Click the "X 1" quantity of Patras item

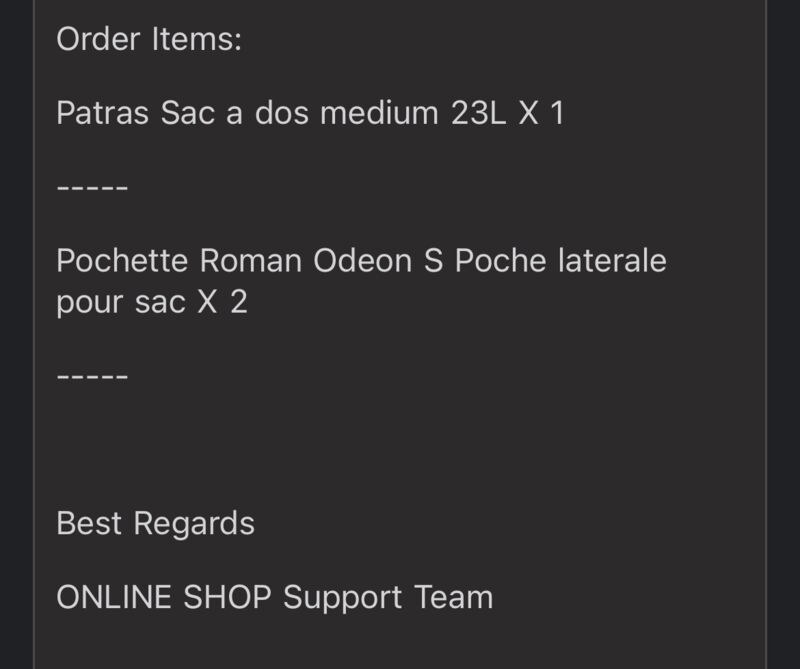tap(541, 112)
